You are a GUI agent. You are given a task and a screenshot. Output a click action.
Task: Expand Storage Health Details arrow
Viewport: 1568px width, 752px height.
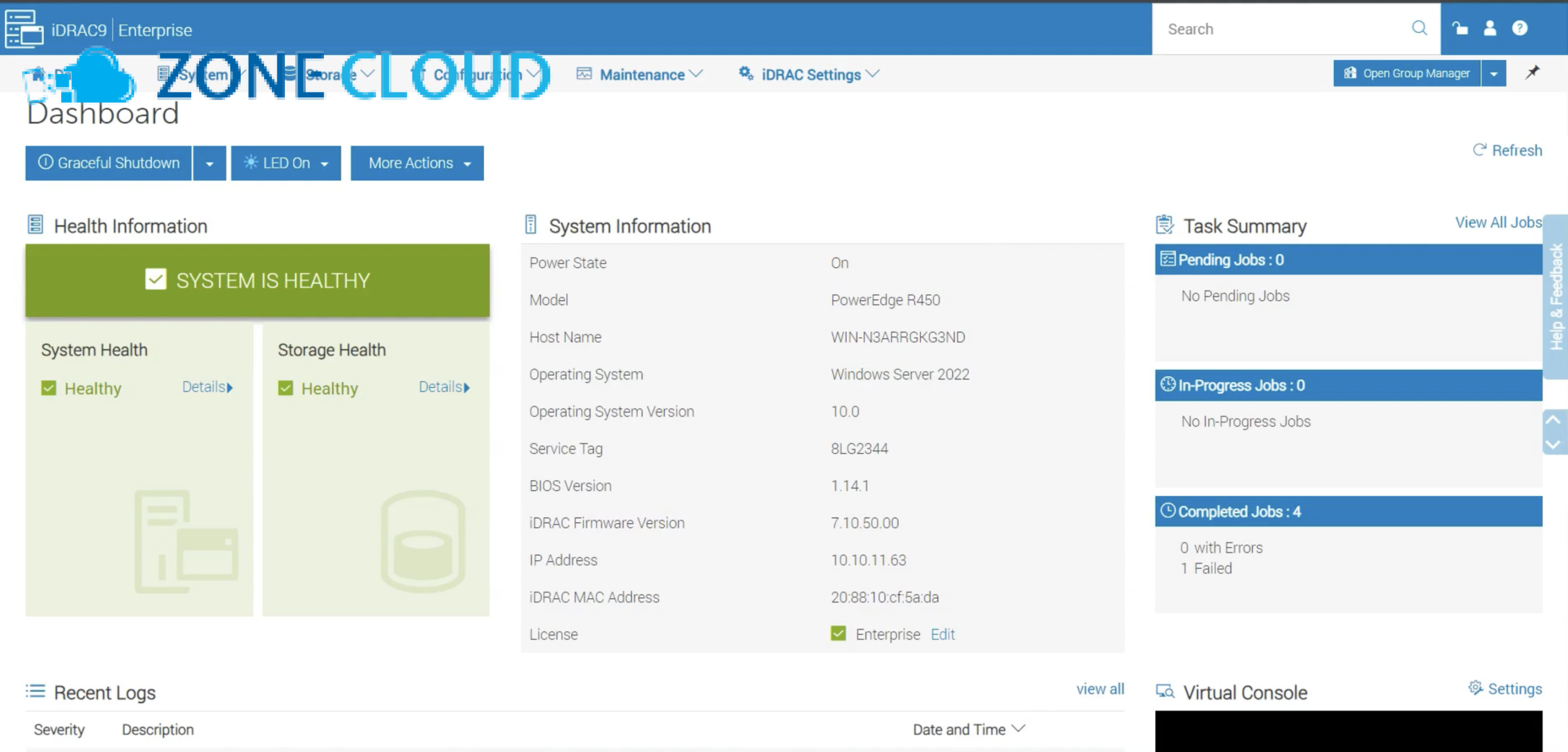pos(467,388)
